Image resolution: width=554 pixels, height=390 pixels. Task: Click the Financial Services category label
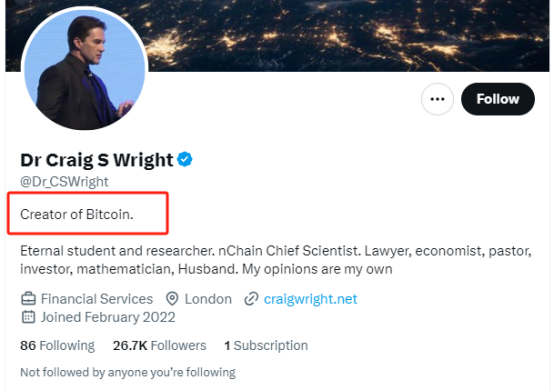pyautogui.click(x=97, y=299)
